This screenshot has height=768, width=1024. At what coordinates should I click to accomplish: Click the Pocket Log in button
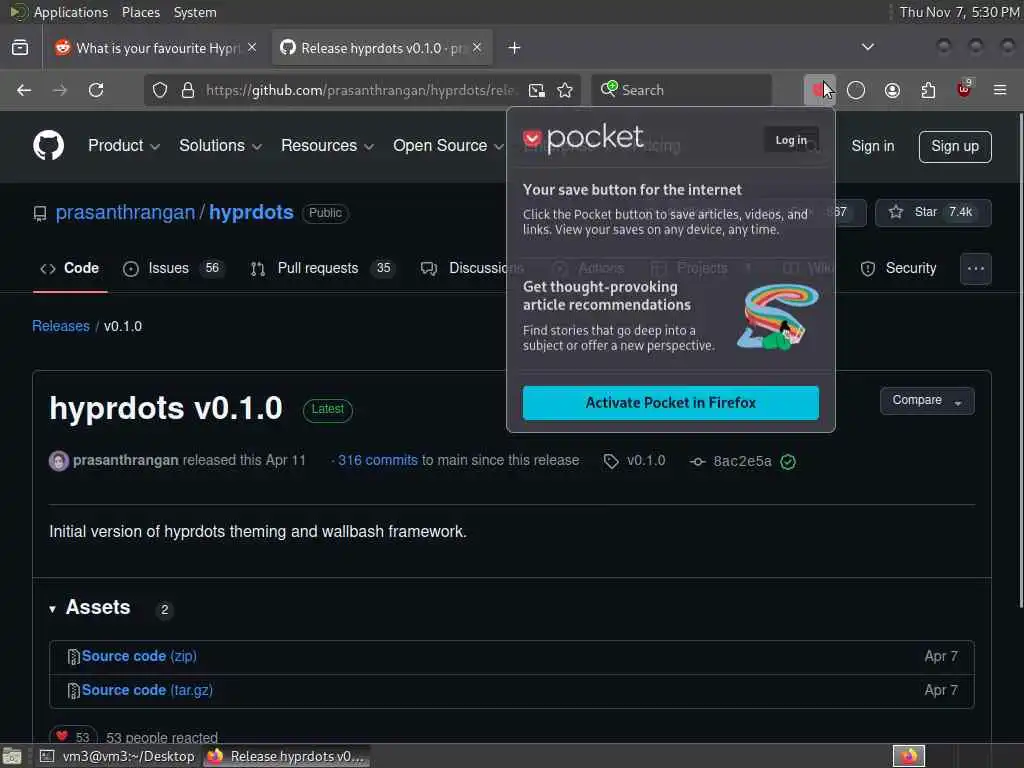pos(791,140)
